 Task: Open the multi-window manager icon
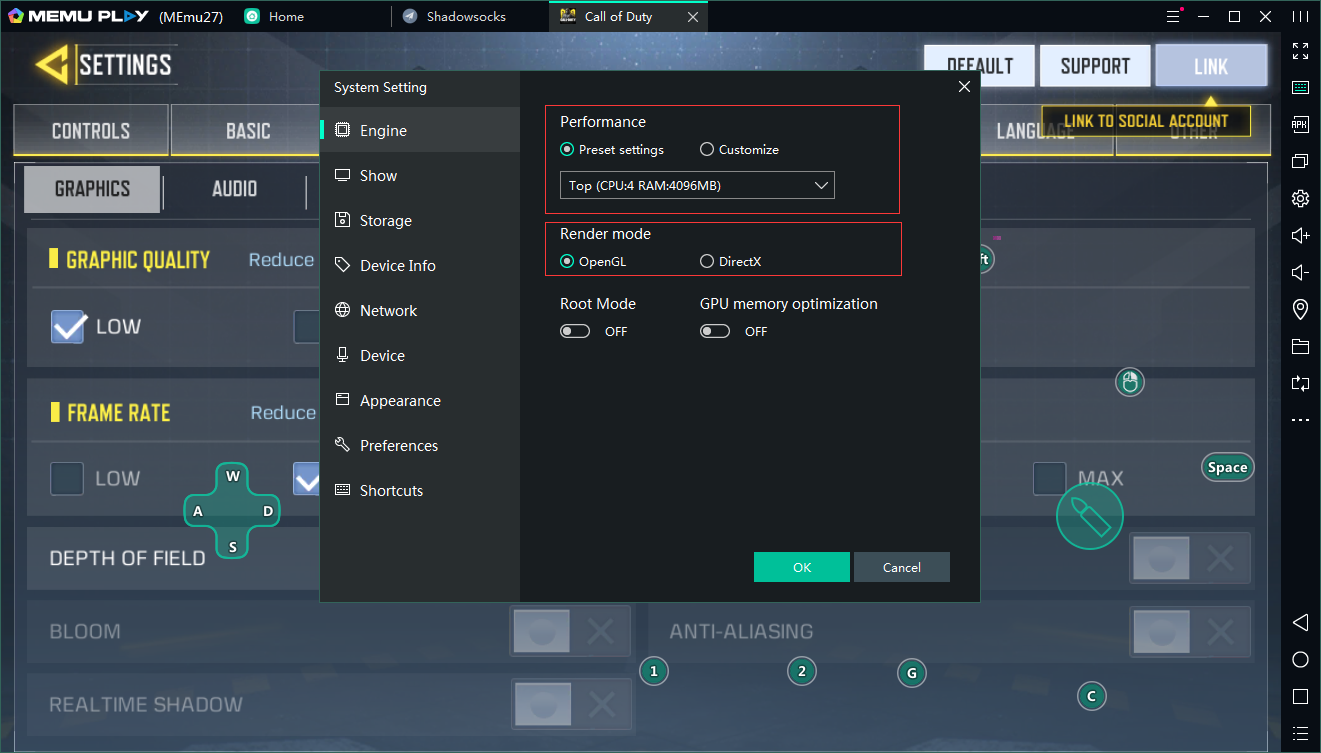point(1300,161)
